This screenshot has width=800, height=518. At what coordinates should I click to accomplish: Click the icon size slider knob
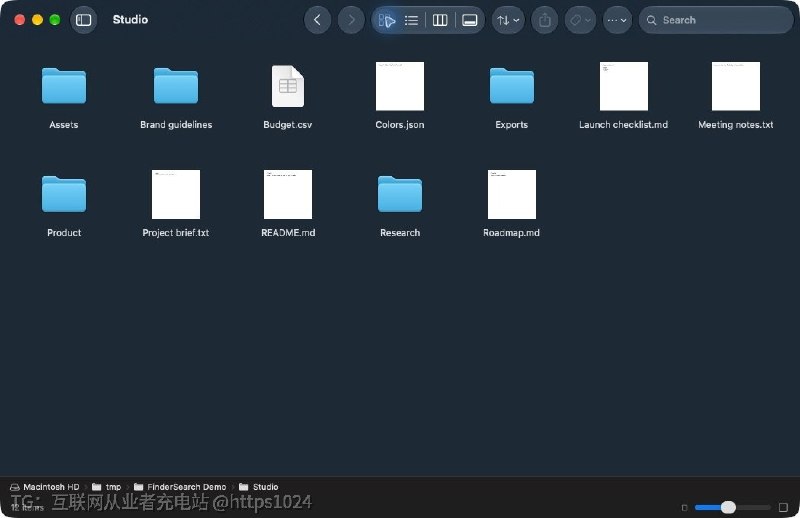coord(728,507)
